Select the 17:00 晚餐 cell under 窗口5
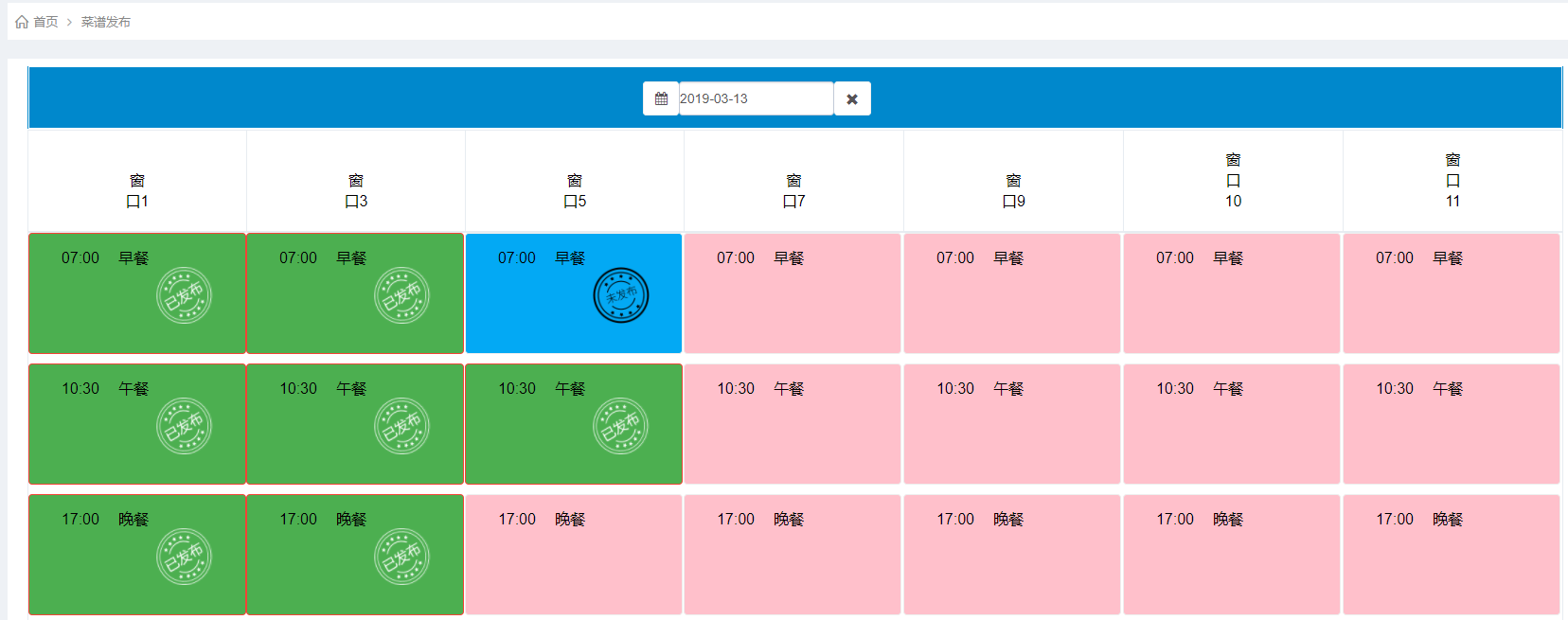 click(x=574, y=555)
